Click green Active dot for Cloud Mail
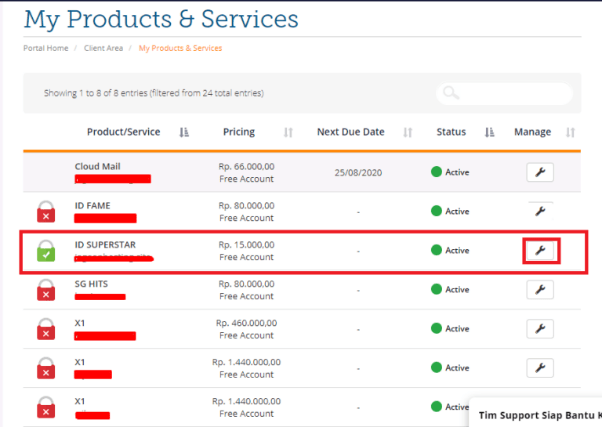Image resolution: width=602 pixels, height=427 pixels. point(436,172)
